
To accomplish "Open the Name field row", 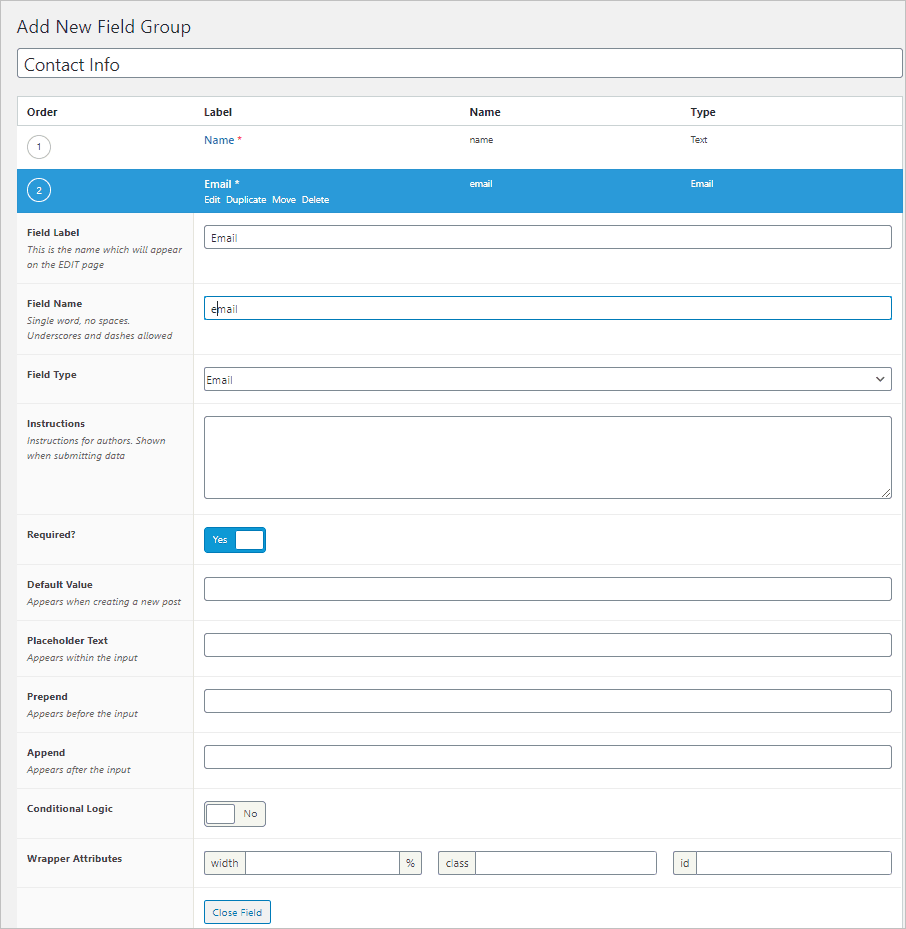I will [x=219, y=140].
